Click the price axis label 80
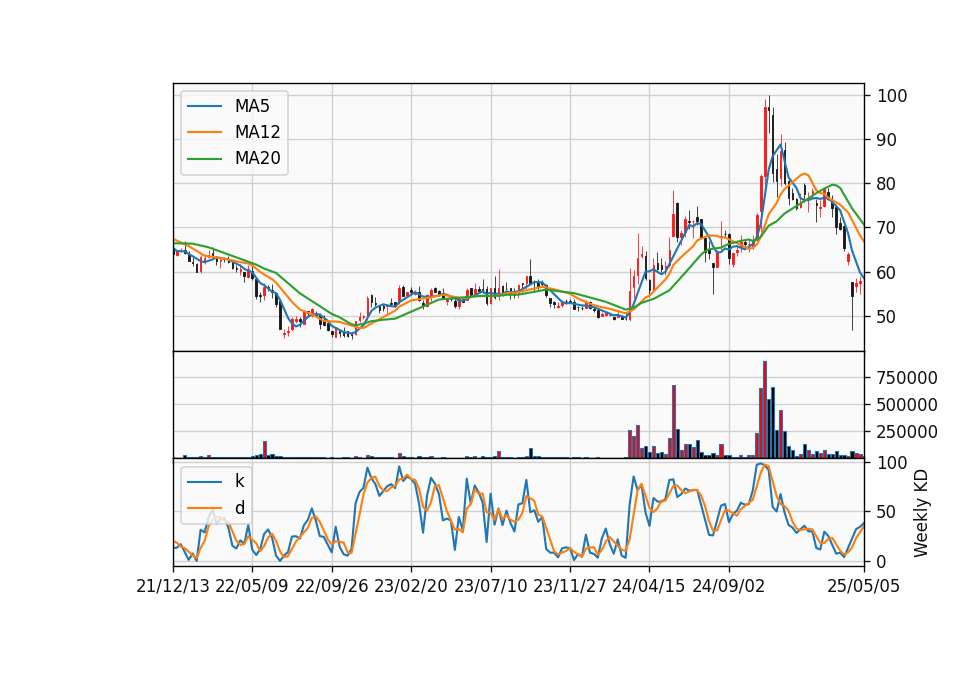 [887, 184]
